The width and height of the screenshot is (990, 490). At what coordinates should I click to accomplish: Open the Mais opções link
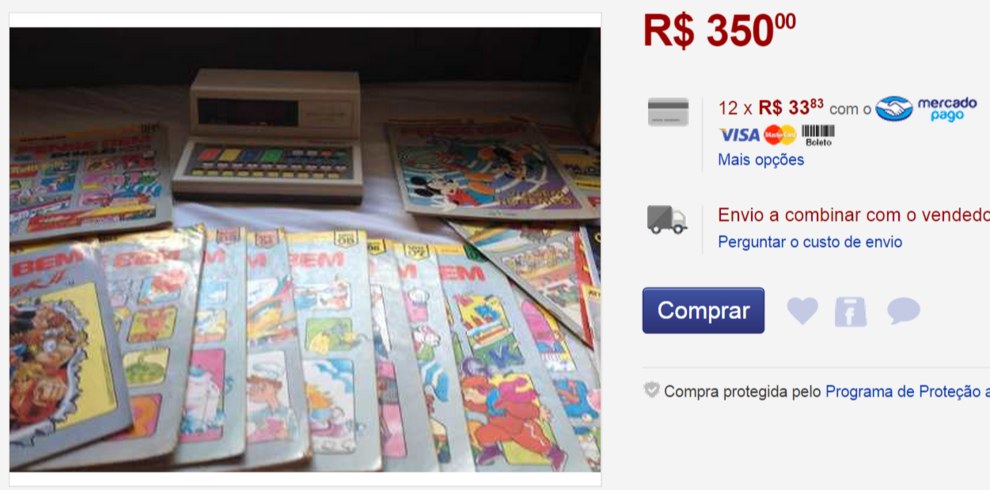pyautogui.click(x=761, y=160)
